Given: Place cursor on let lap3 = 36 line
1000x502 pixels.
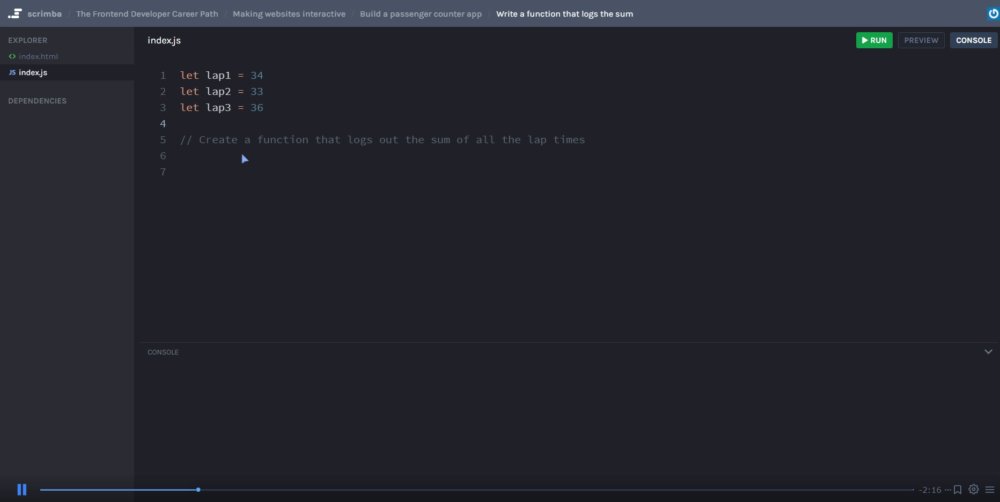Looking at the screenshot, I should [221, 107].
